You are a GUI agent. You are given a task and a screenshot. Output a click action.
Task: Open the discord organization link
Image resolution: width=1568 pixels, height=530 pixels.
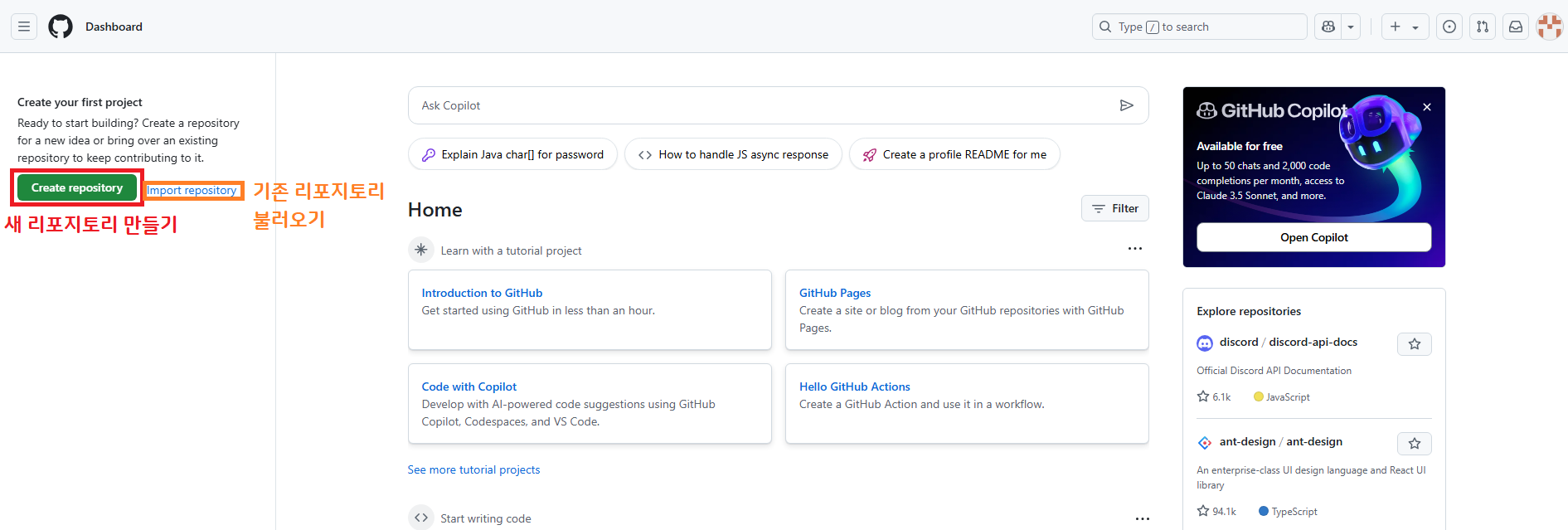tap(1239, 342)
